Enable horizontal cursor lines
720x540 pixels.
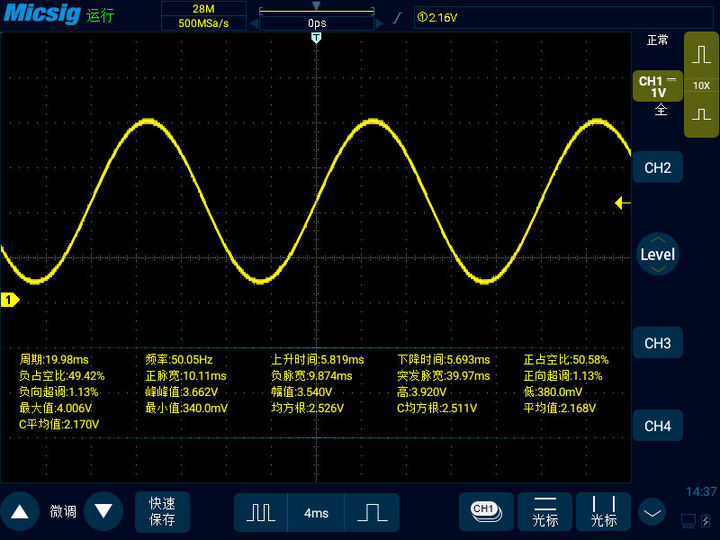[x=545, y=512]
